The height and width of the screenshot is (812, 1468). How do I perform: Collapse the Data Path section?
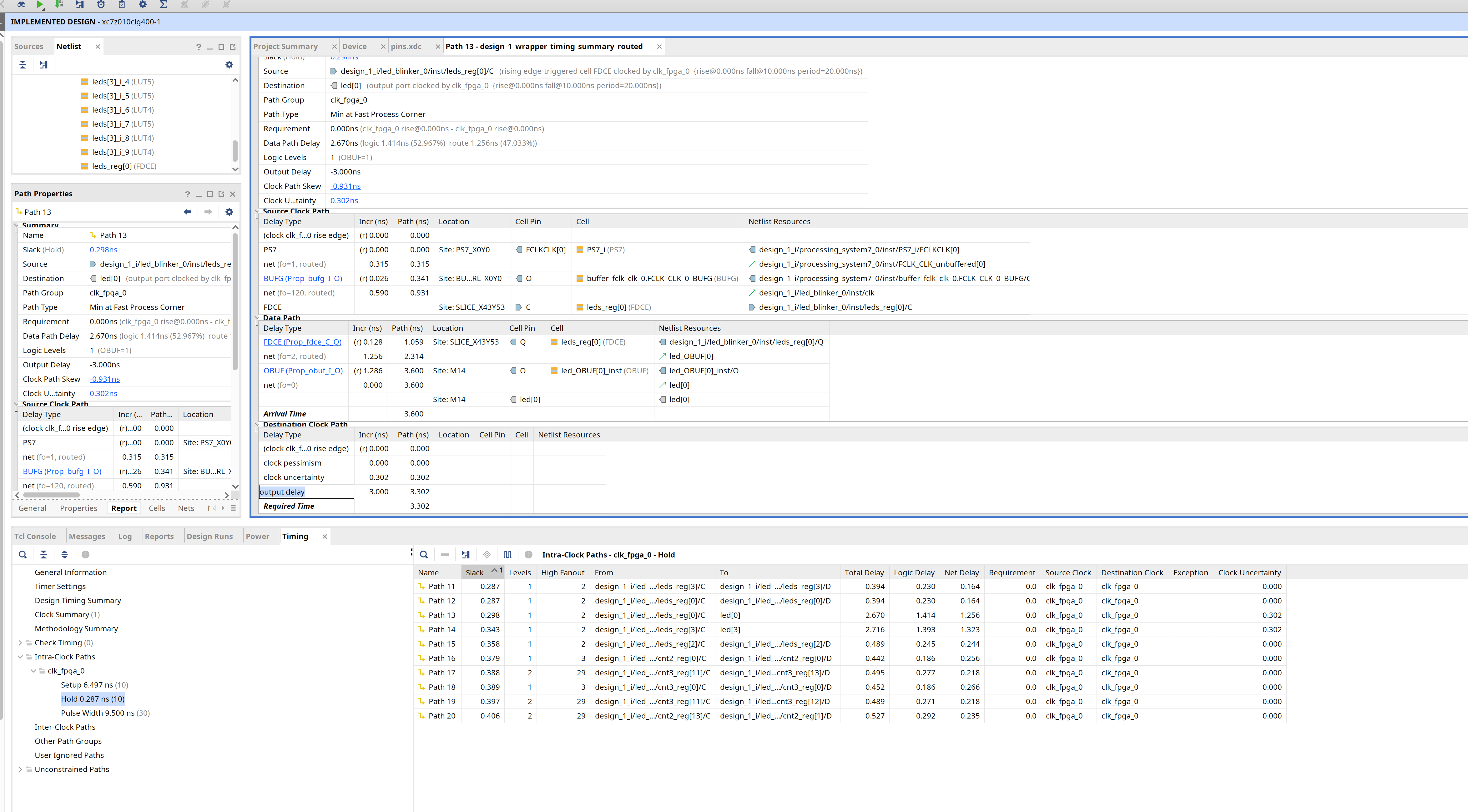click(257, 318)
